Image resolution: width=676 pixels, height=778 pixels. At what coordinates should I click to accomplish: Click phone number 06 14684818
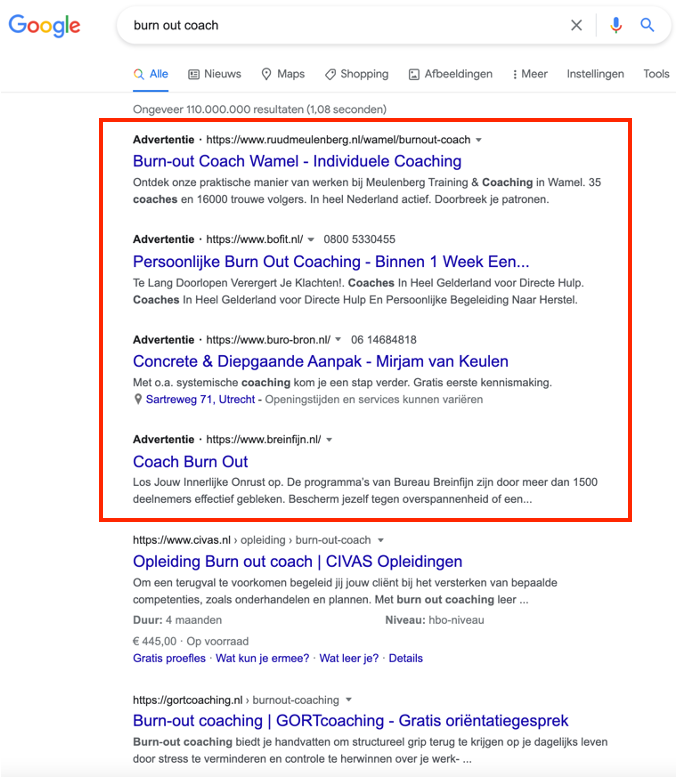tap(384, 339)
